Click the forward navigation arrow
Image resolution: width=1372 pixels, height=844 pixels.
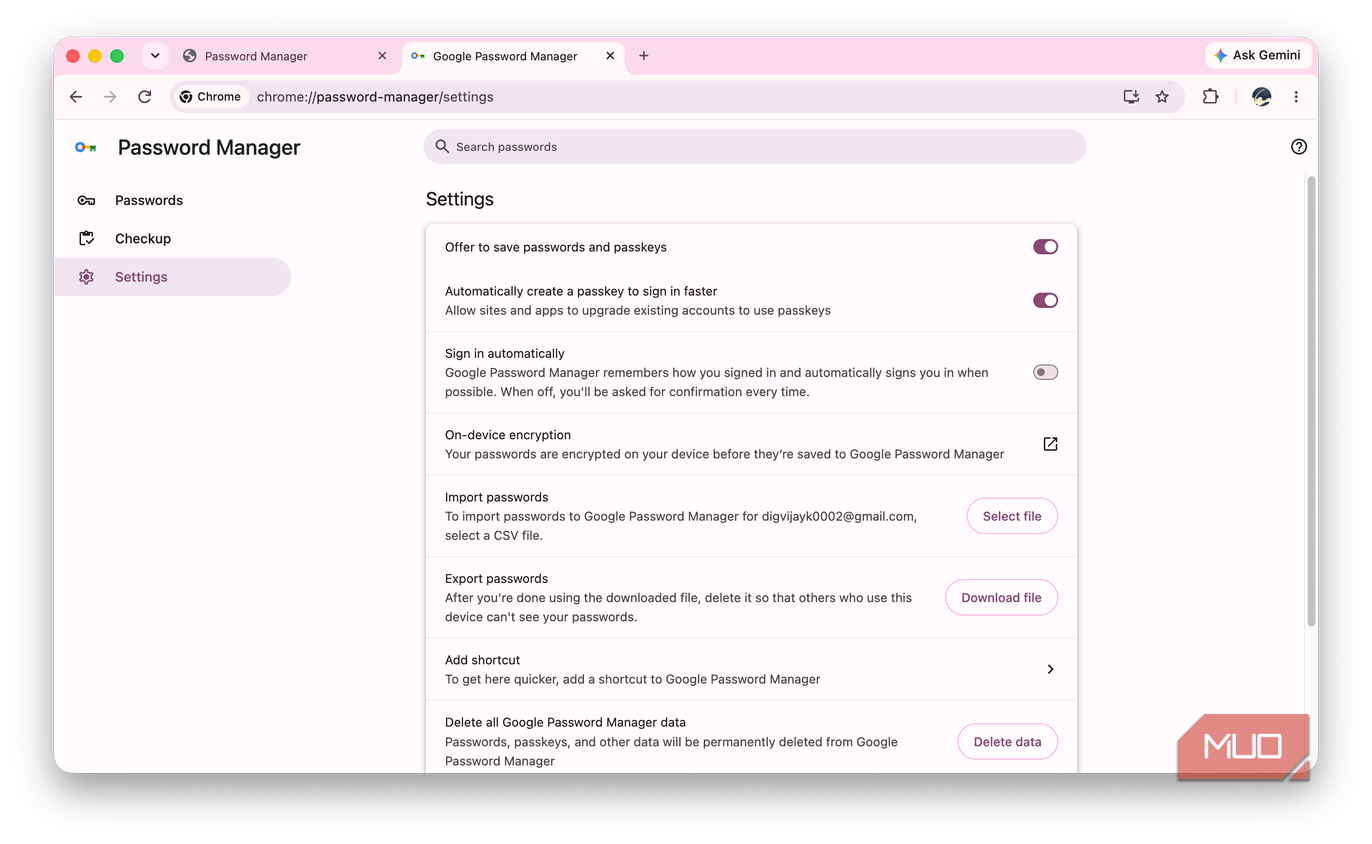tap(110, 97)
